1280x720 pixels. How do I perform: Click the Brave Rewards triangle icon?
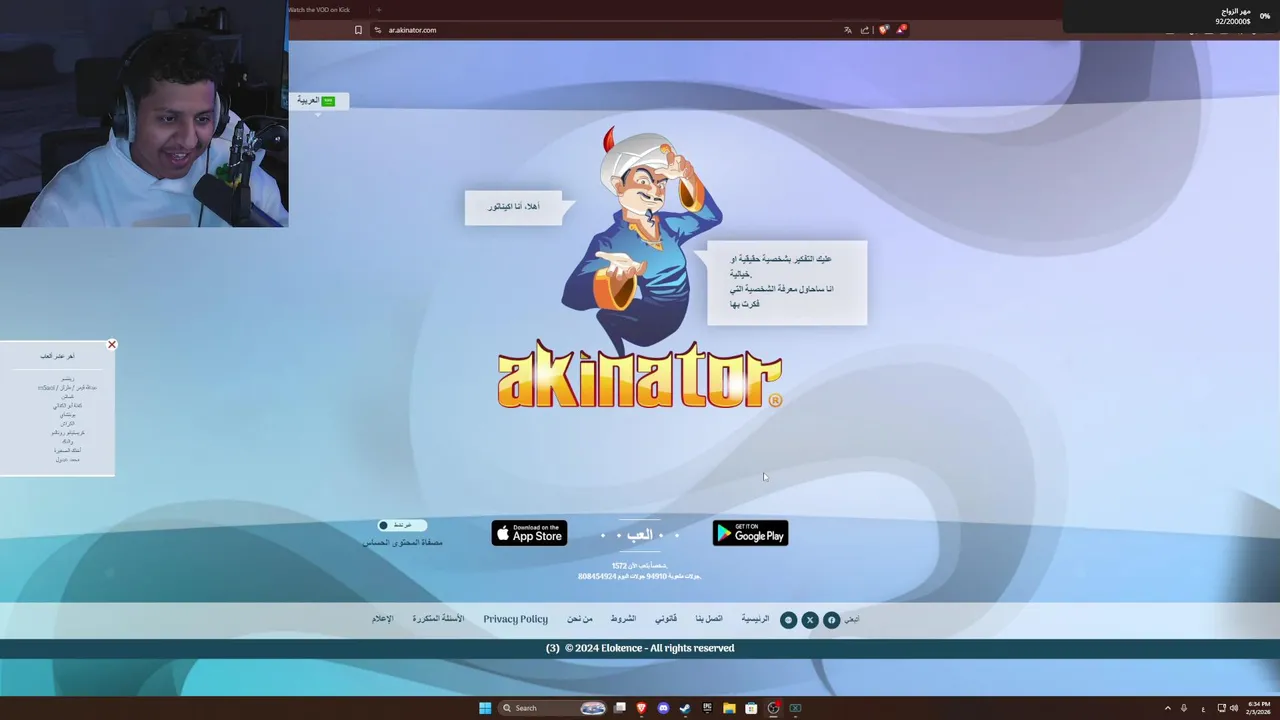[x=900, y=30]
